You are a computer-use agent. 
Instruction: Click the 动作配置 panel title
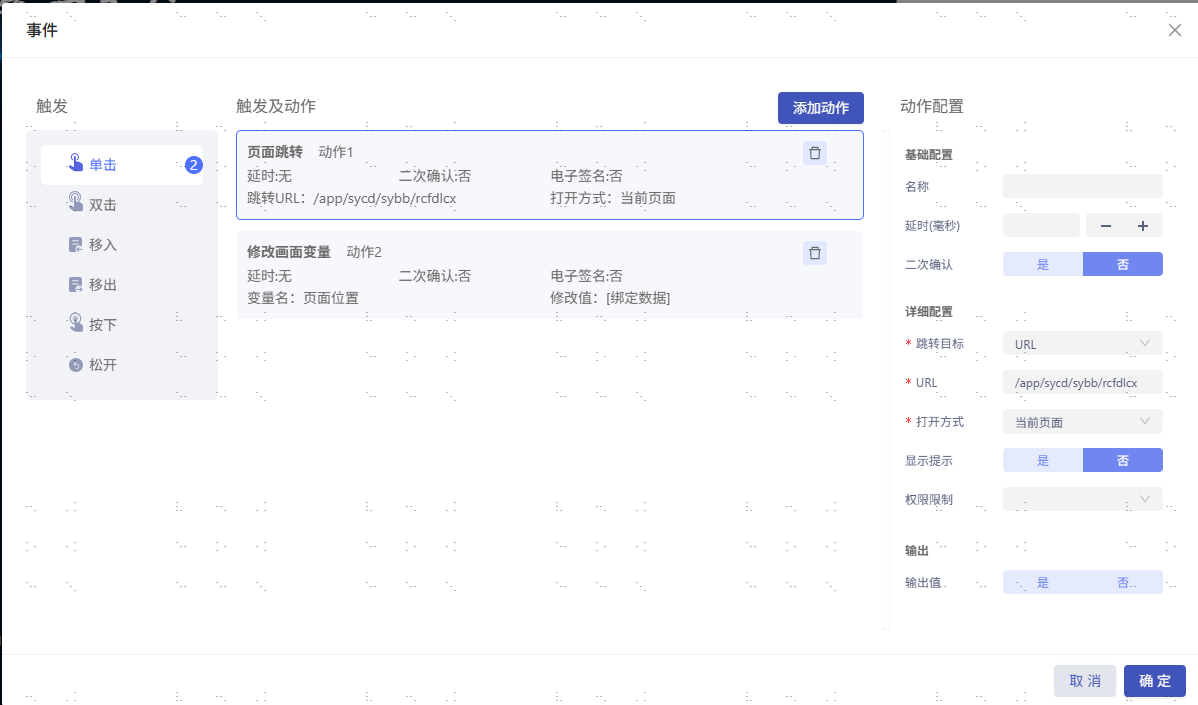tap(931, 106)
